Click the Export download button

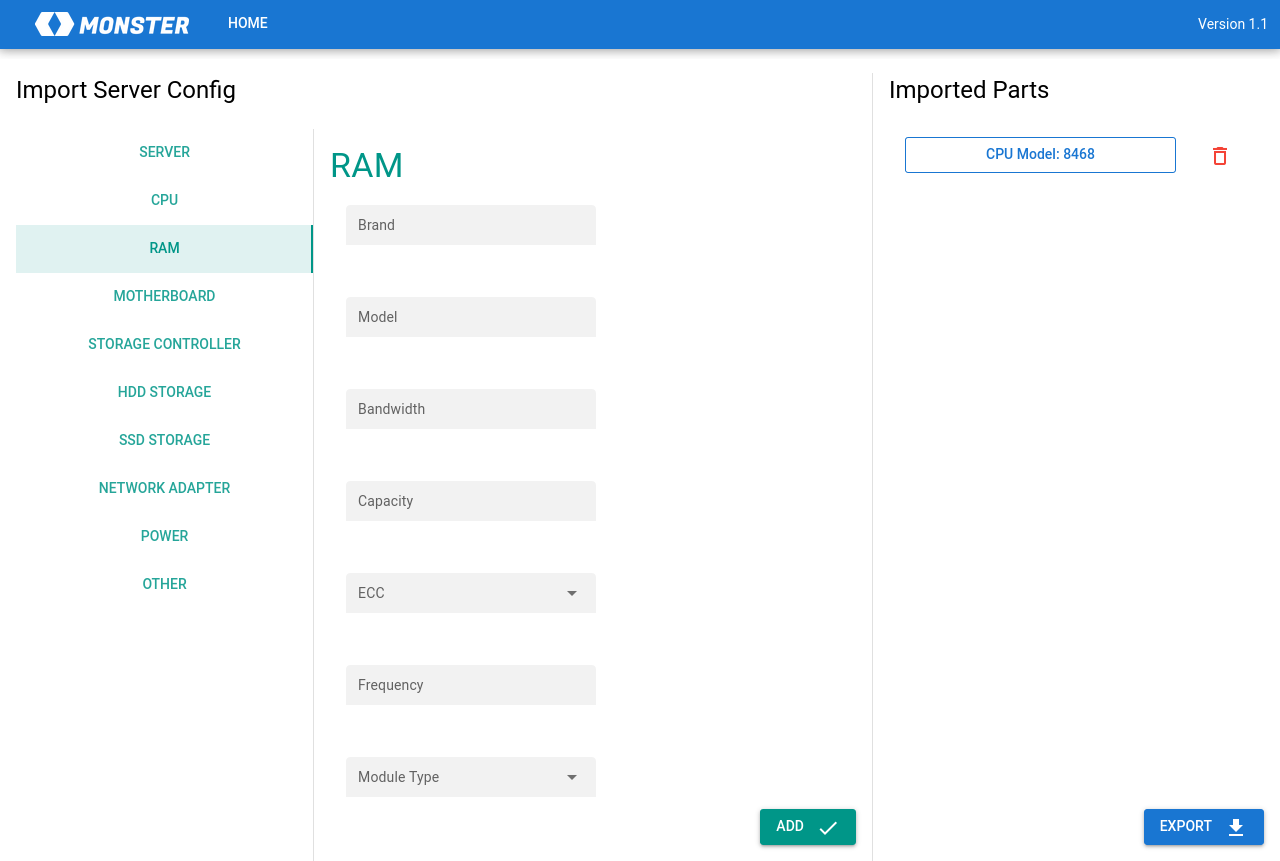click(x=1203, y=827)
